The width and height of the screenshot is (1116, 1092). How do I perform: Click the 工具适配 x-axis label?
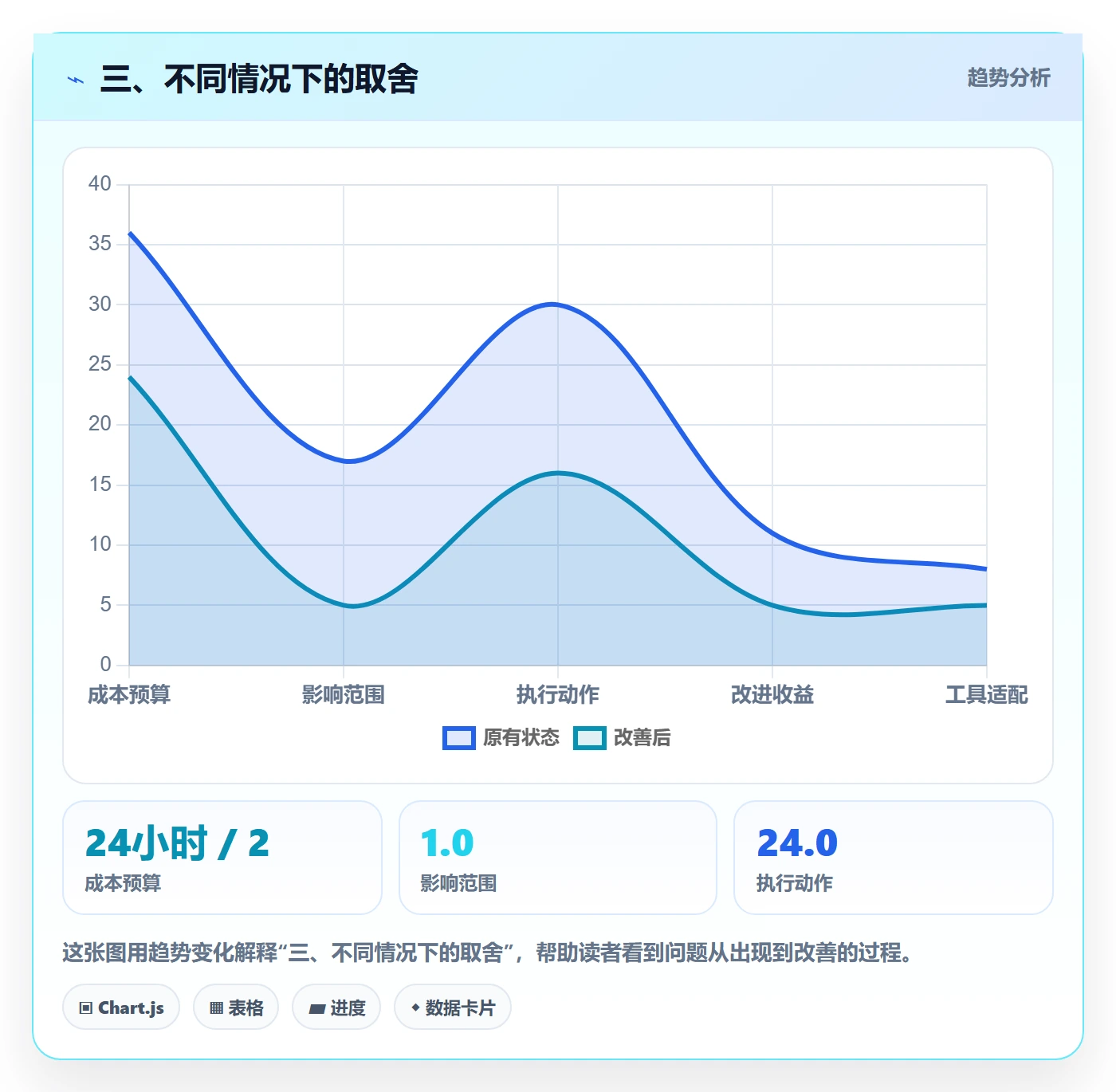point(987,695)
